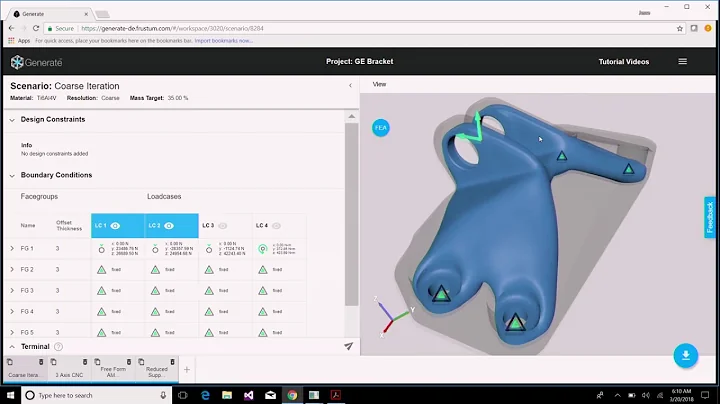The image size is (720, 404).
Task: Delete the Reduced Supp scenario
Action: click(173, 362)
